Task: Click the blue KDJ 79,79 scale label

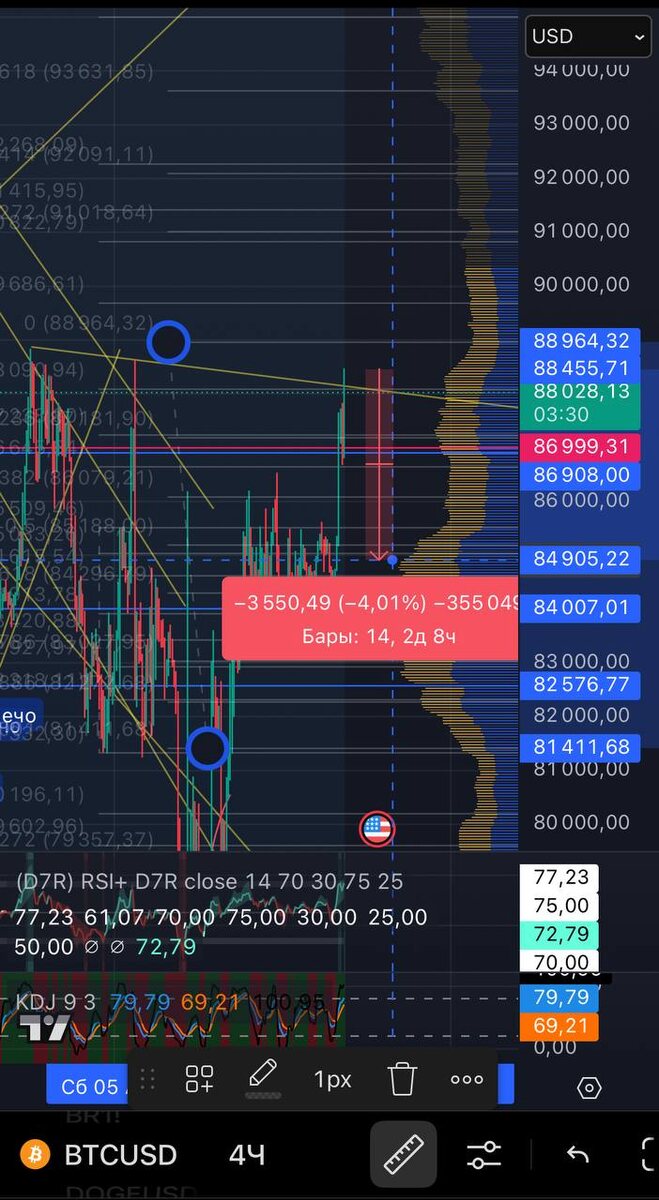Action: point(560,998)
